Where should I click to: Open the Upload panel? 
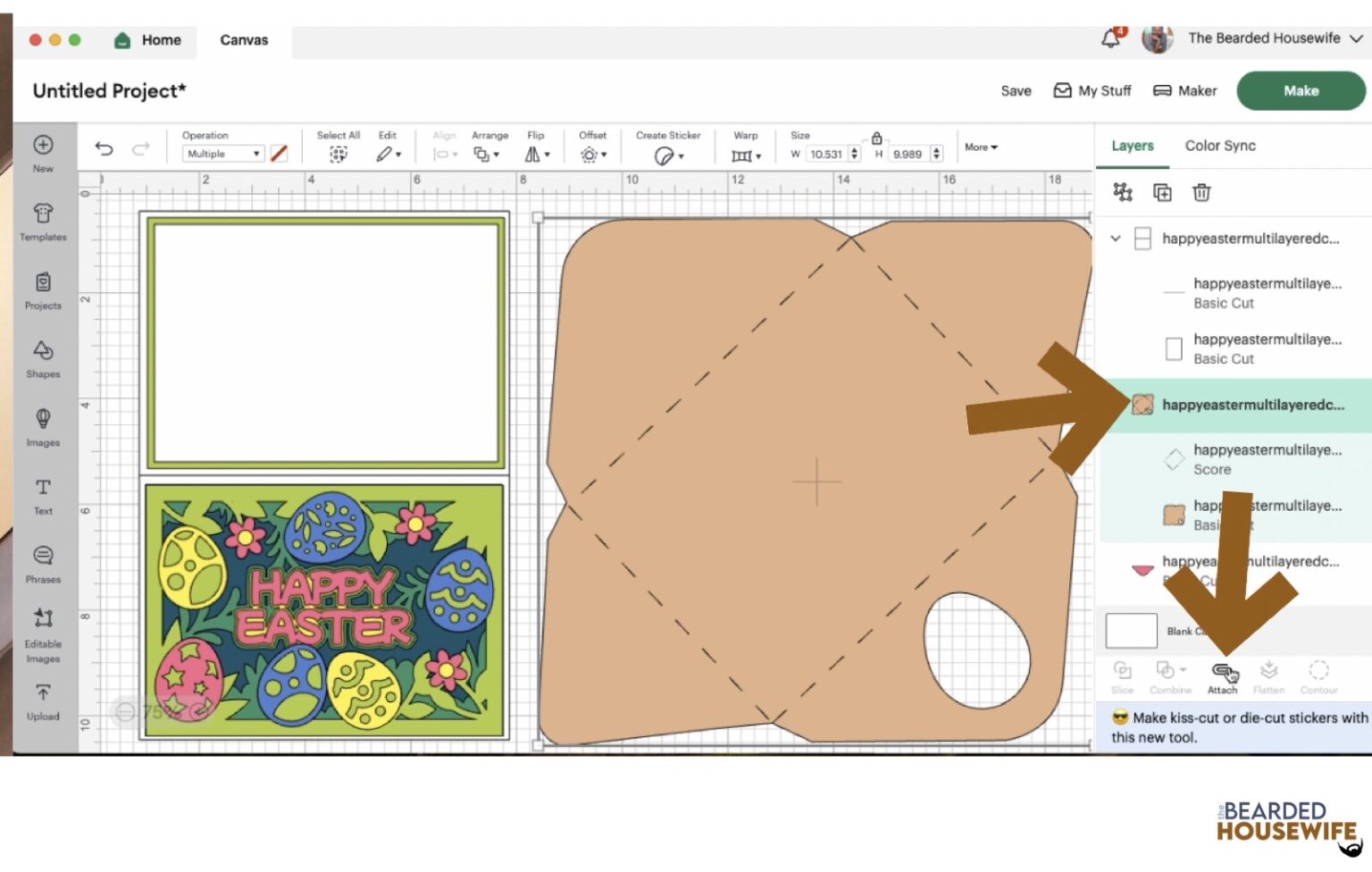click(x=42, y=700)
